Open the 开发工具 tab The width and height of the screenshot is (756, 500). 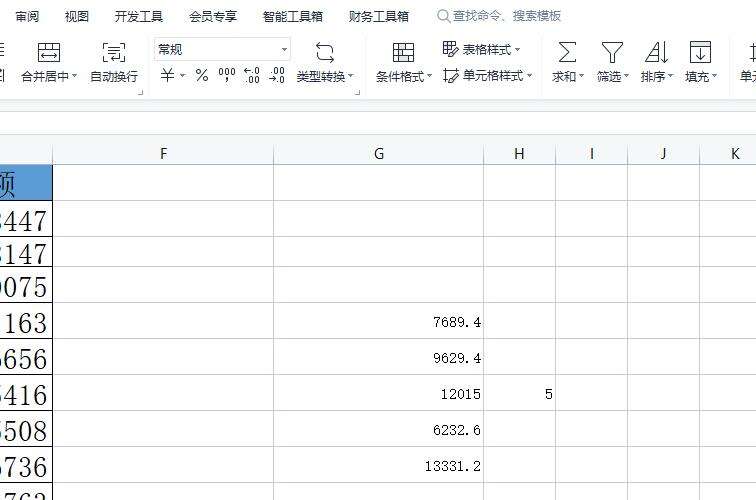click(x=139, y=16)
